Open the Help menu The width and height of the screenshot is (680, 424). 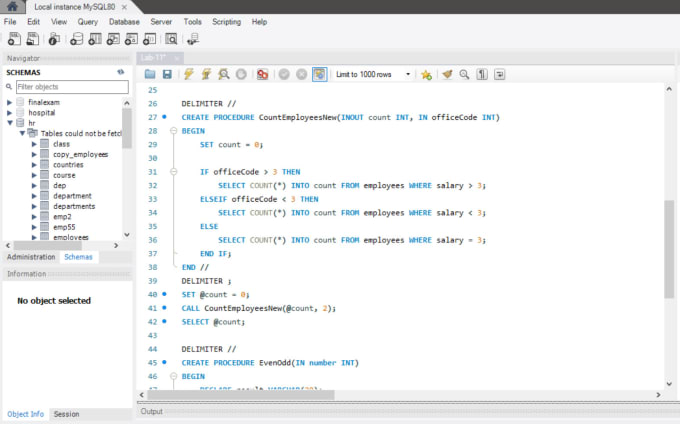(259, 22)
